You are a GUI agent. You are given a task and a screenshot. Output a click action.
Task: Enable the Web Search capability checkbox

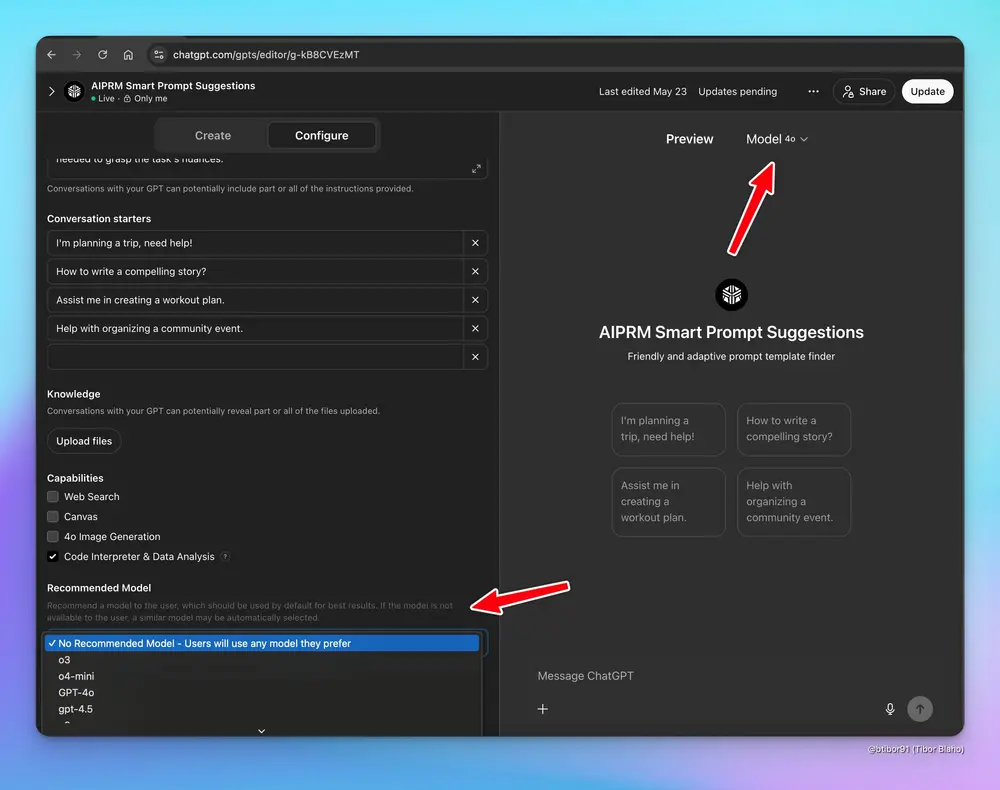tap(53, 497)
